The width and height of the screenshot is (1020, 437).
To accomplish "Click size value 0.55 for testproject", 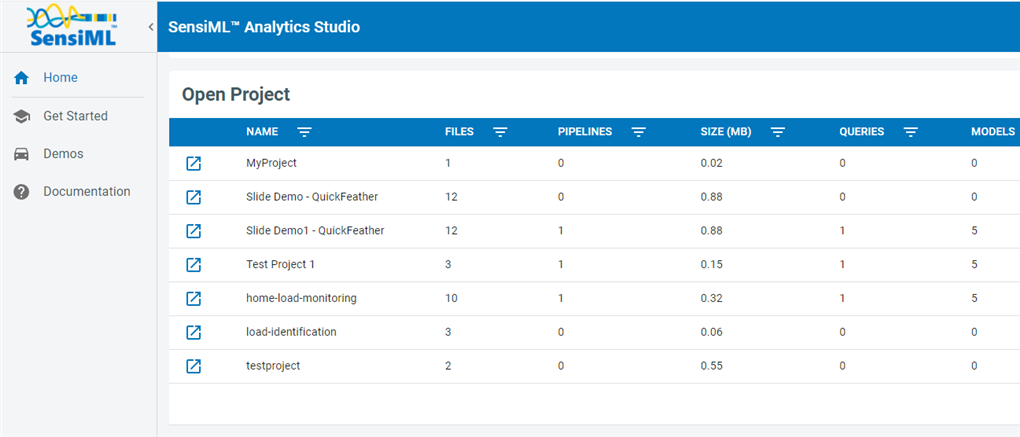I will pos(711,366).
